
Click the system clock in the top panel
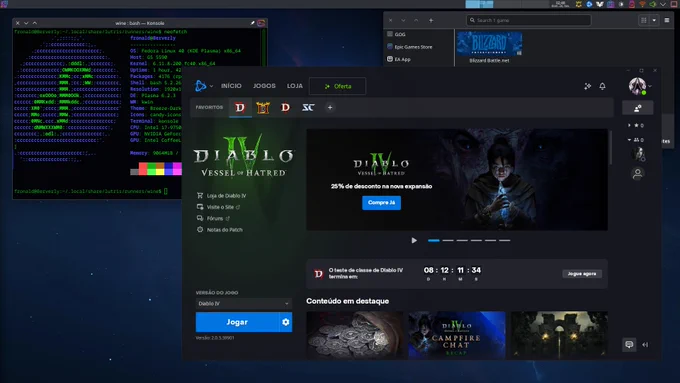[x=560, y=4]
